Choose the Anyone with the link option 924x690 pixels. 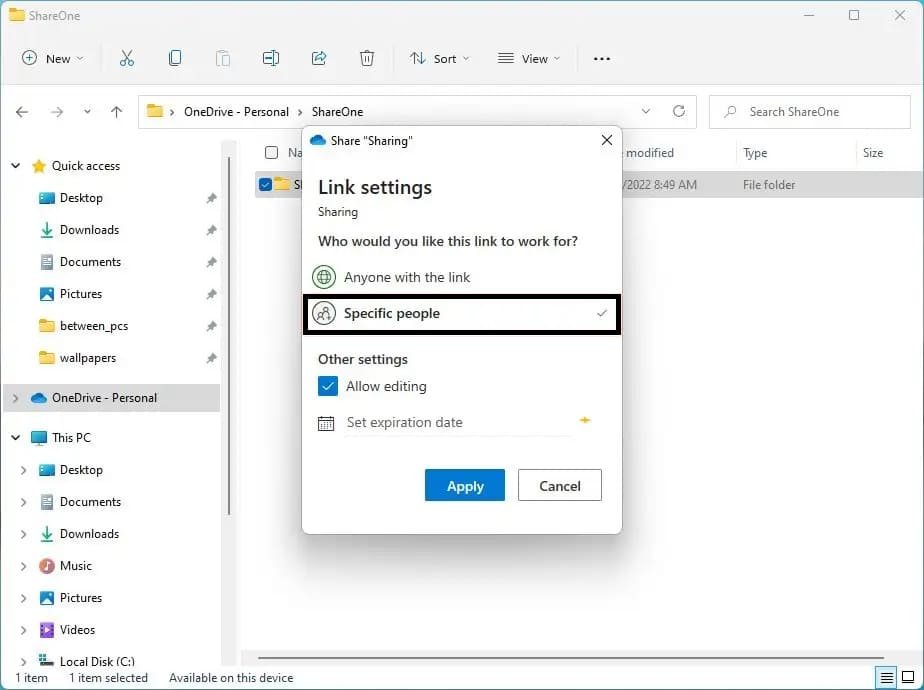click(x=406, y=277)
